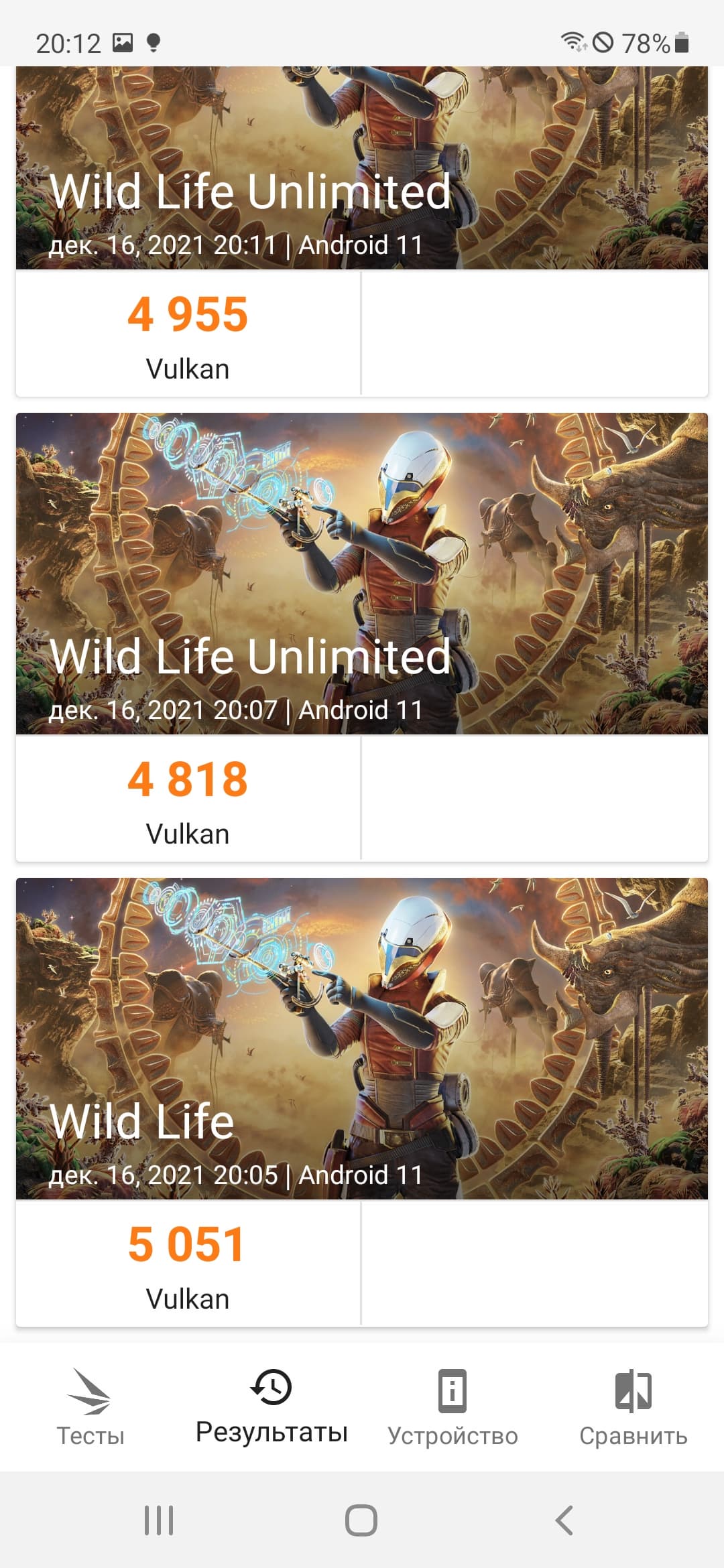Screen dimensions: 724x1568
Task: Open the Wild Life 20:05 result thumbnail
Action: [x=362, y=1038]
